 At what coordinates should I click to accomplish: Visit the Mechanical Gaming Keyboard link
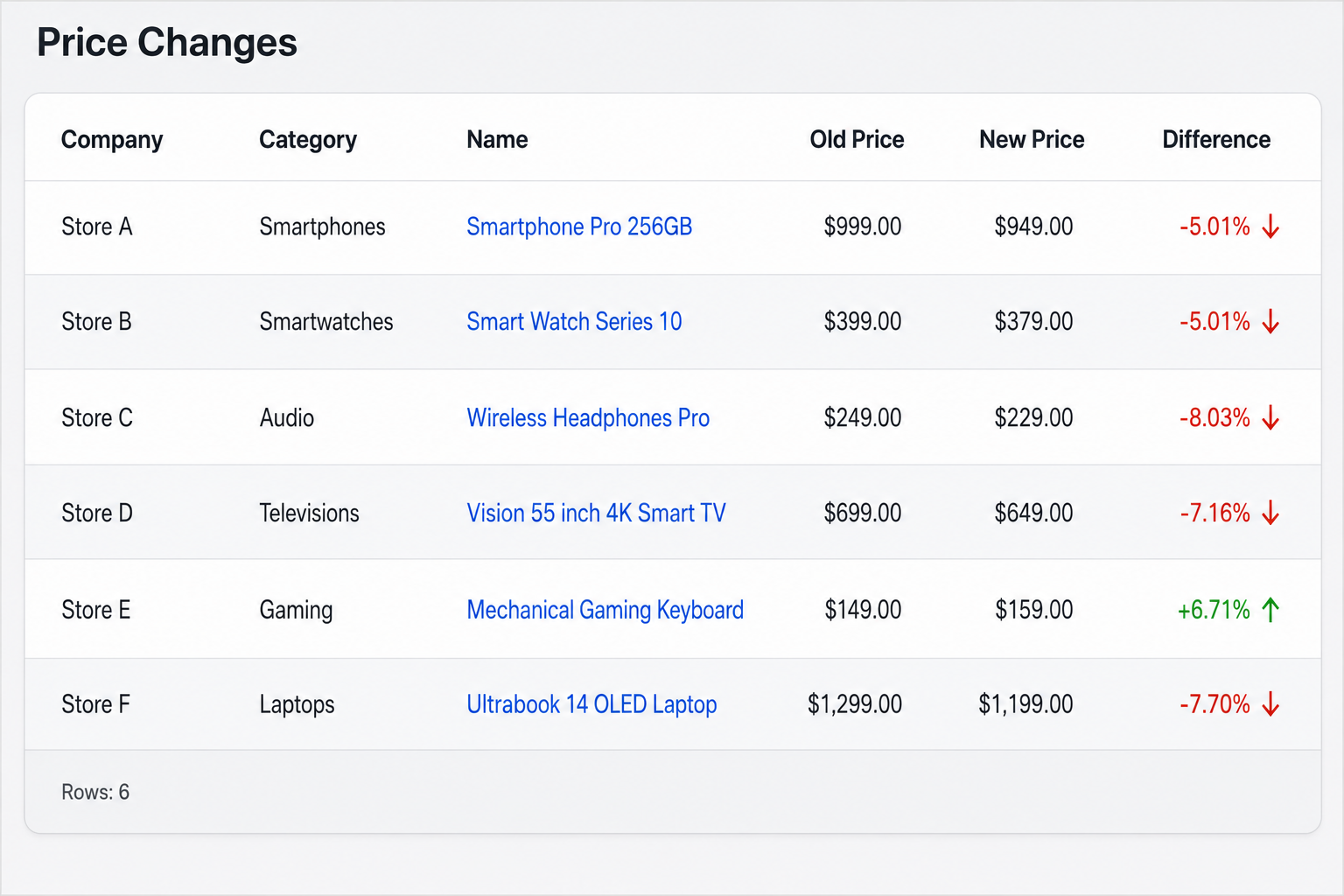[605, 610]
